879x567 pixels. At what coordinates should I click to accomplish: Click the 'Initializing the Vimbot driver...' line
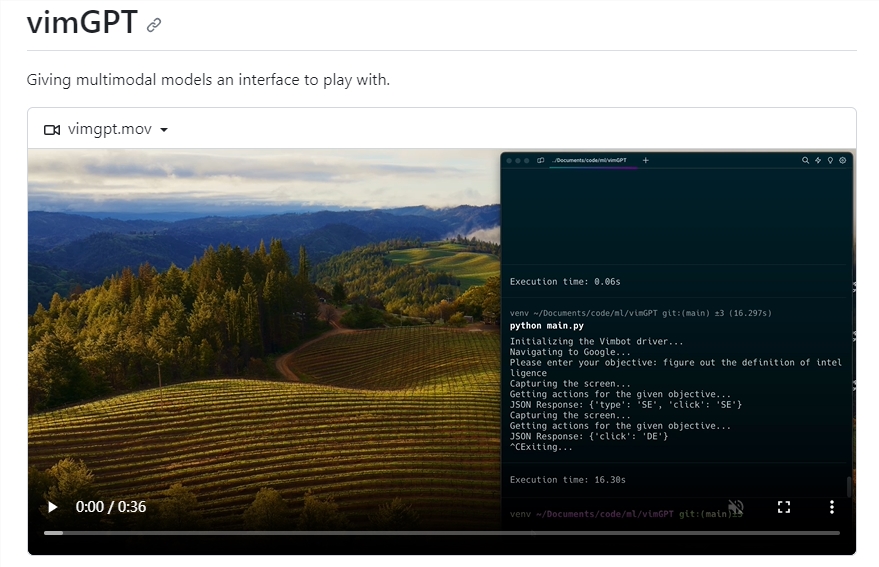tap(596, 342)
